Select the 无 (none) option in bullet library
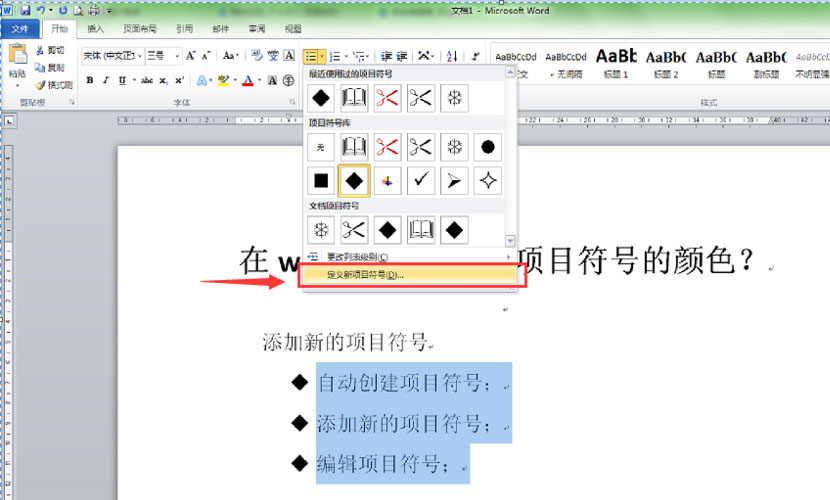Image resolution: width=830 pixels, height=500 pixels. [321, 147]
